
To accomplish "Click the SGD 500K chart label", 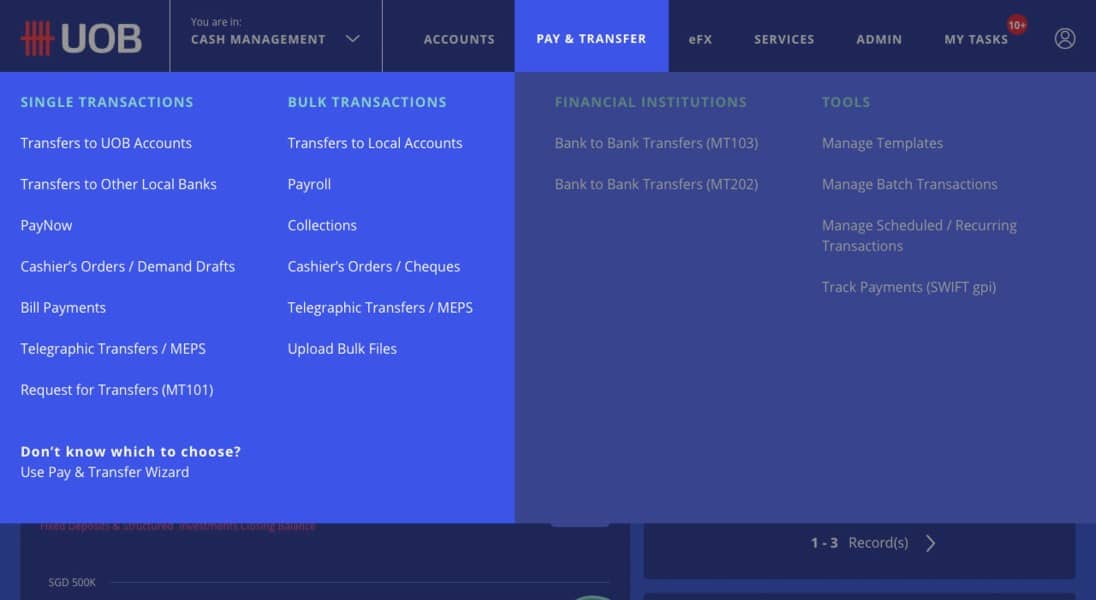I will [71, 582].
